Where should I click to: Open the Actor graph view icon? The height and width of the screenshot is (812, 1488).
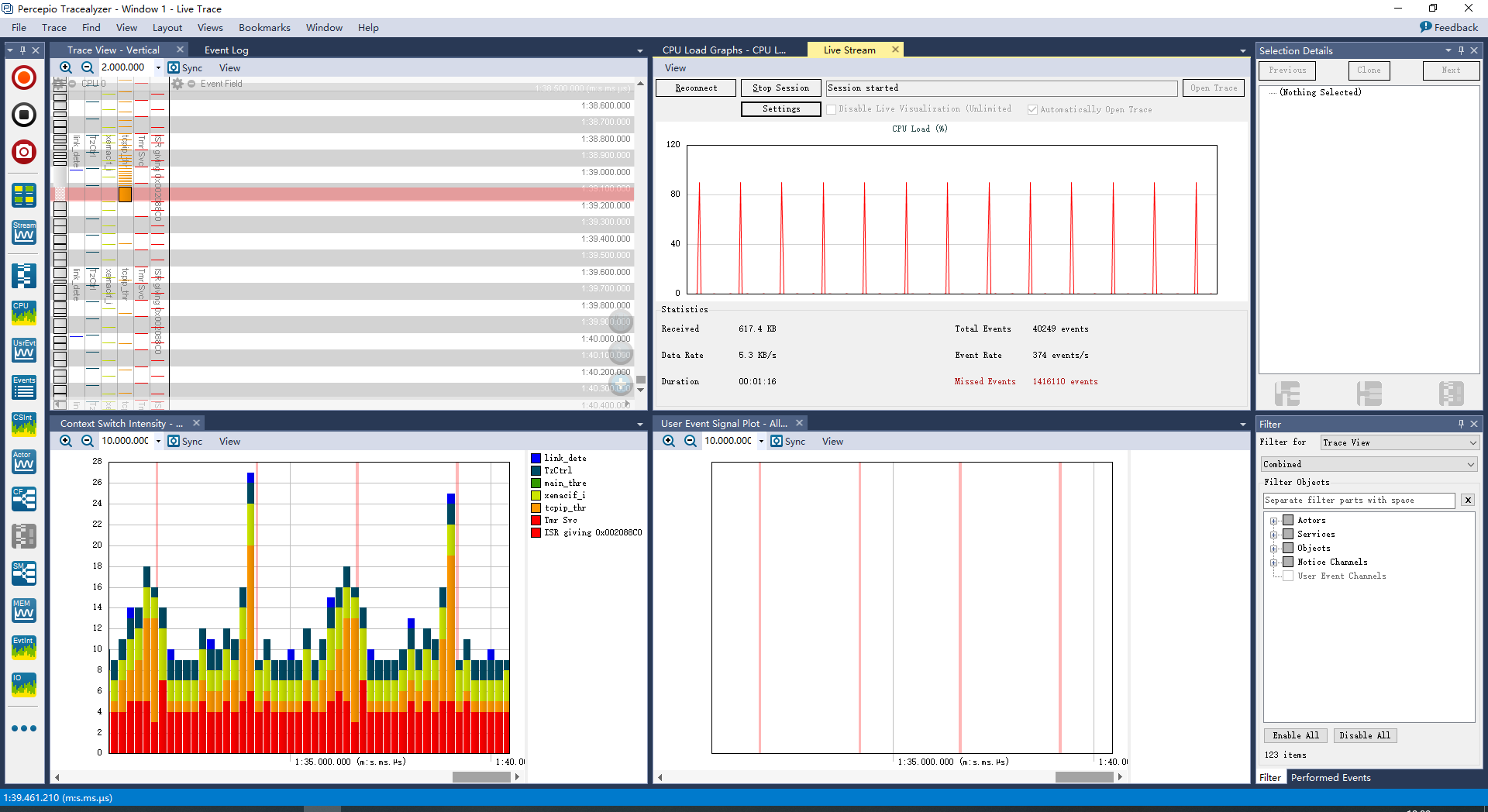(23, 462)
